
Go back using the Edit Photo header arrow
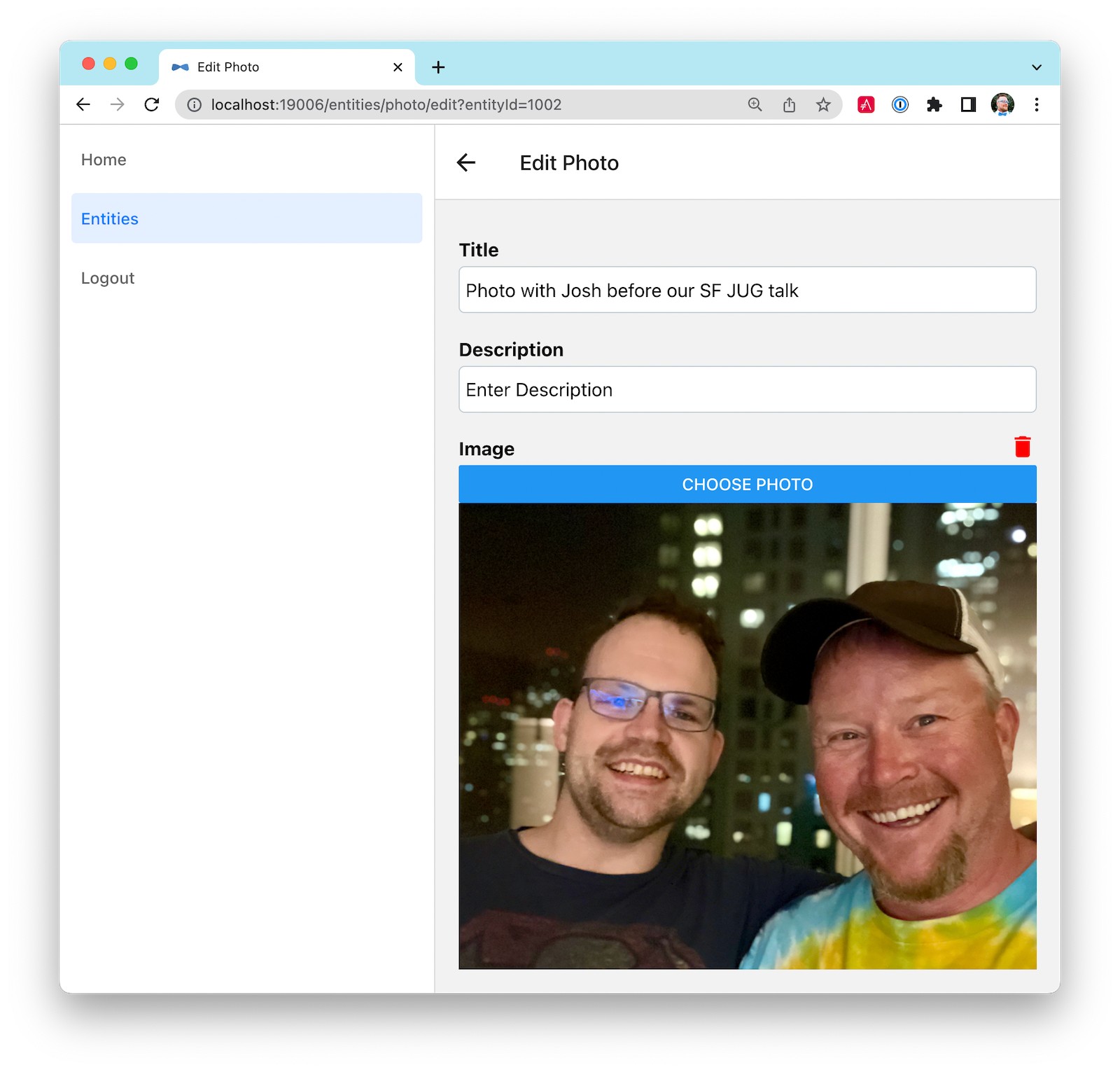tap(466, 163)
